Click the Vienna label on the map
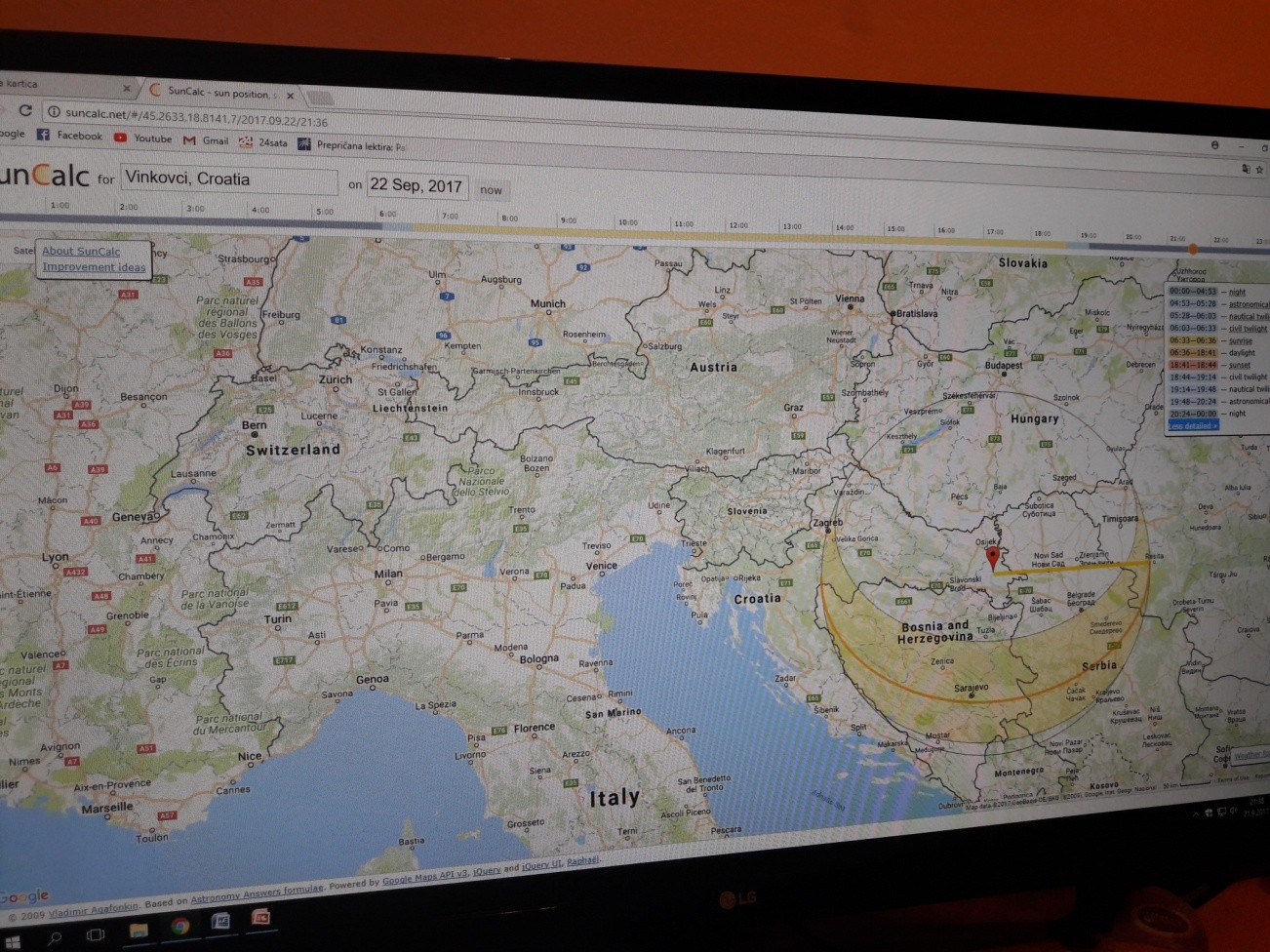1270x952 pixels. (850, 298)
